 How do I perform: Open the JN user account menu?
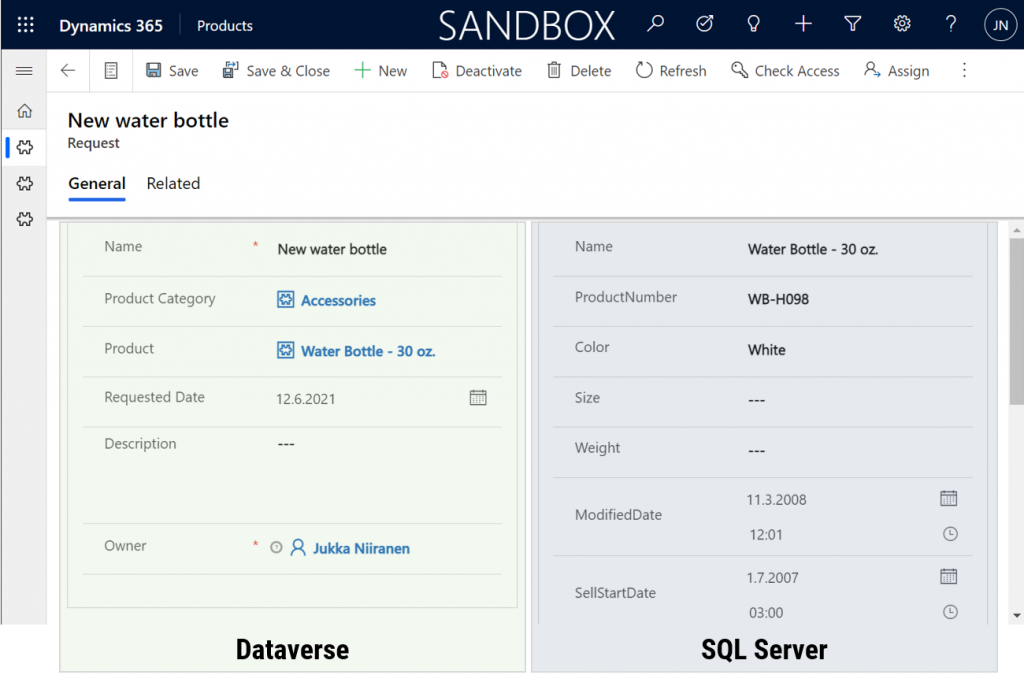pos(1000,25)
